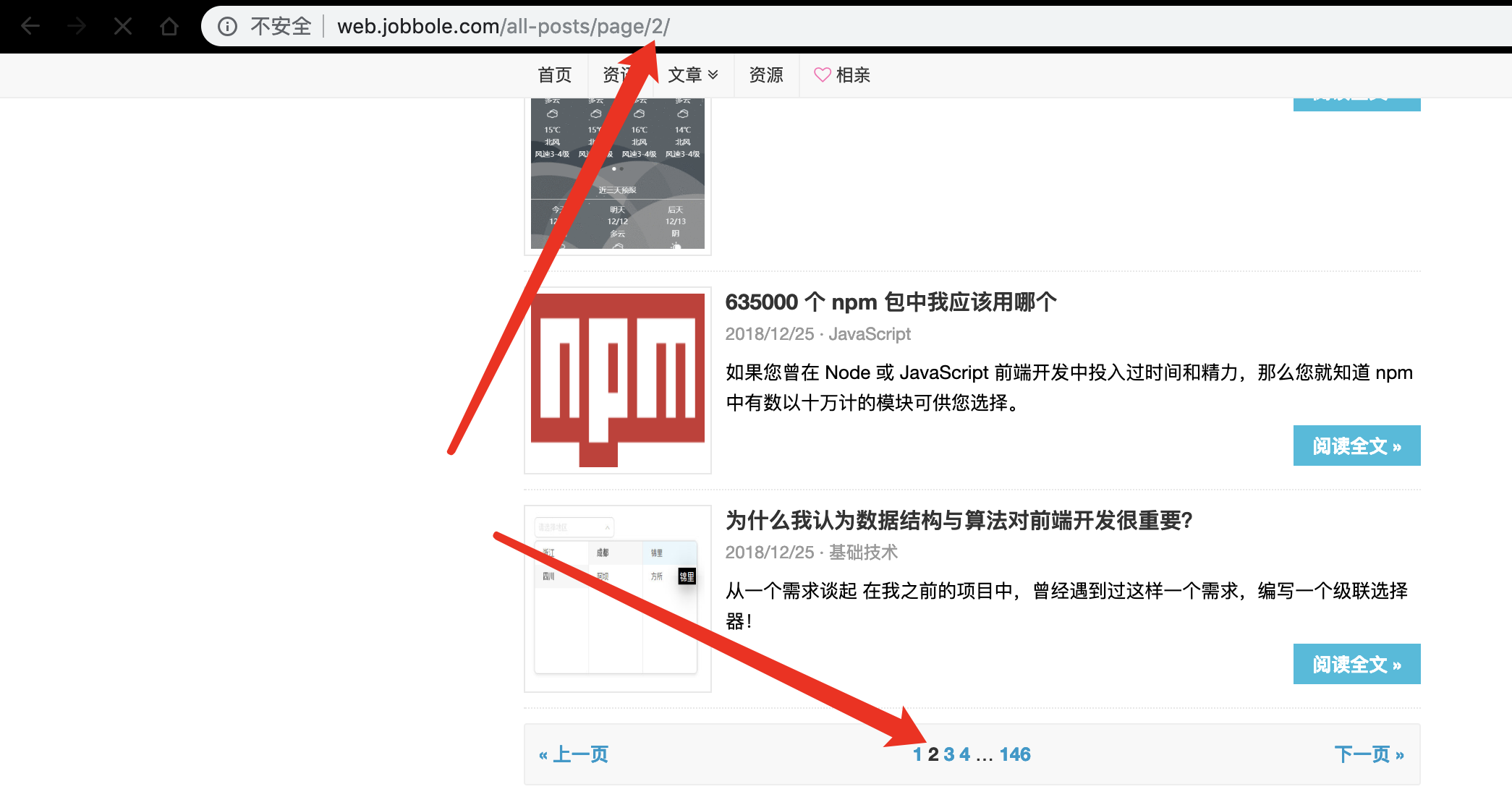
Task: Open the npm logo thumbnail
Action: (x=618, y=380)
